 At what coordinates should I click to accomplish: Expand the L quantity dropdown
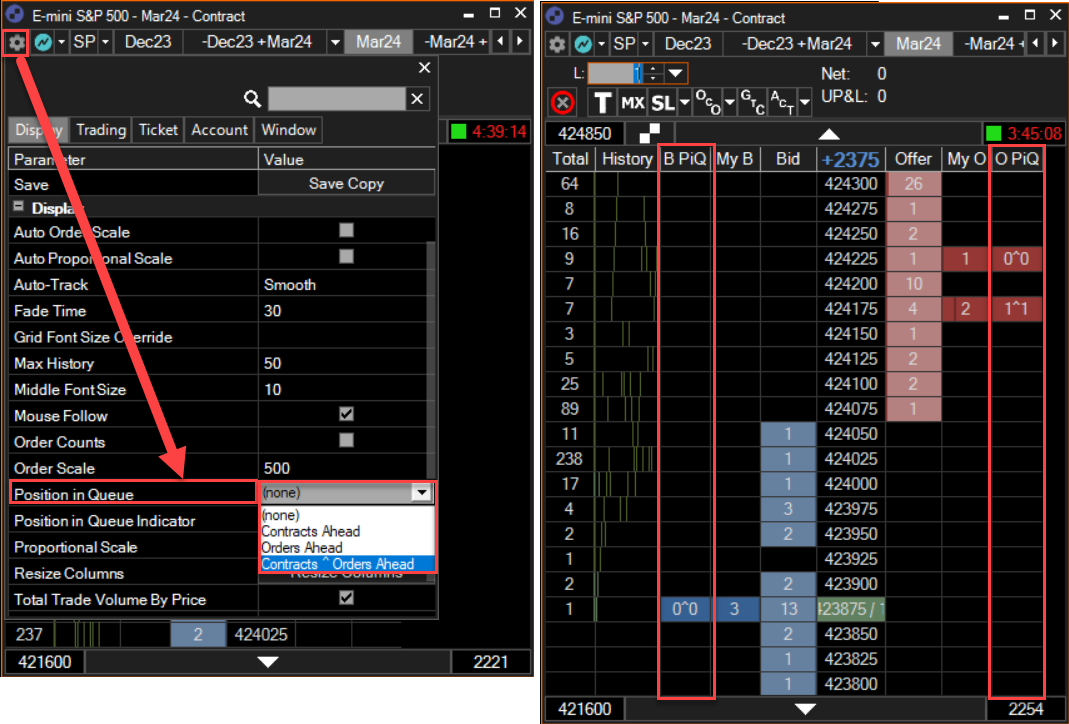coord(673,73)
